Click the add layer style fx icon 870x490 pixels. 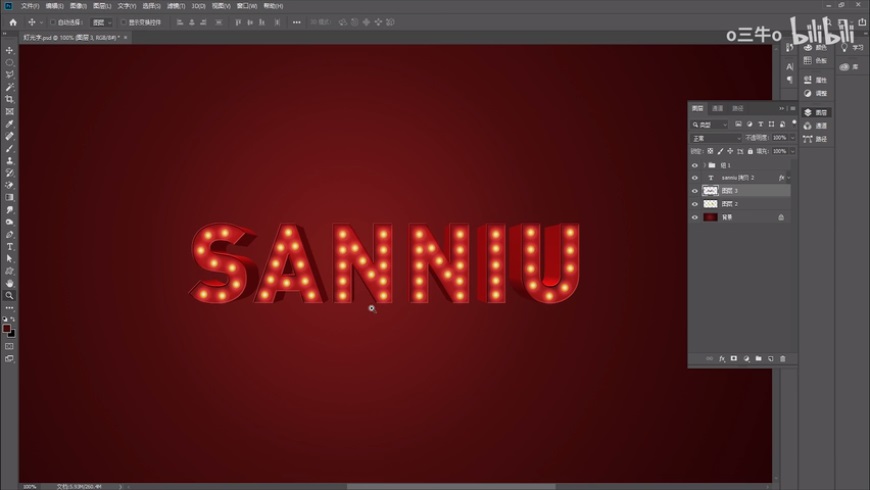tap(721, 358)
